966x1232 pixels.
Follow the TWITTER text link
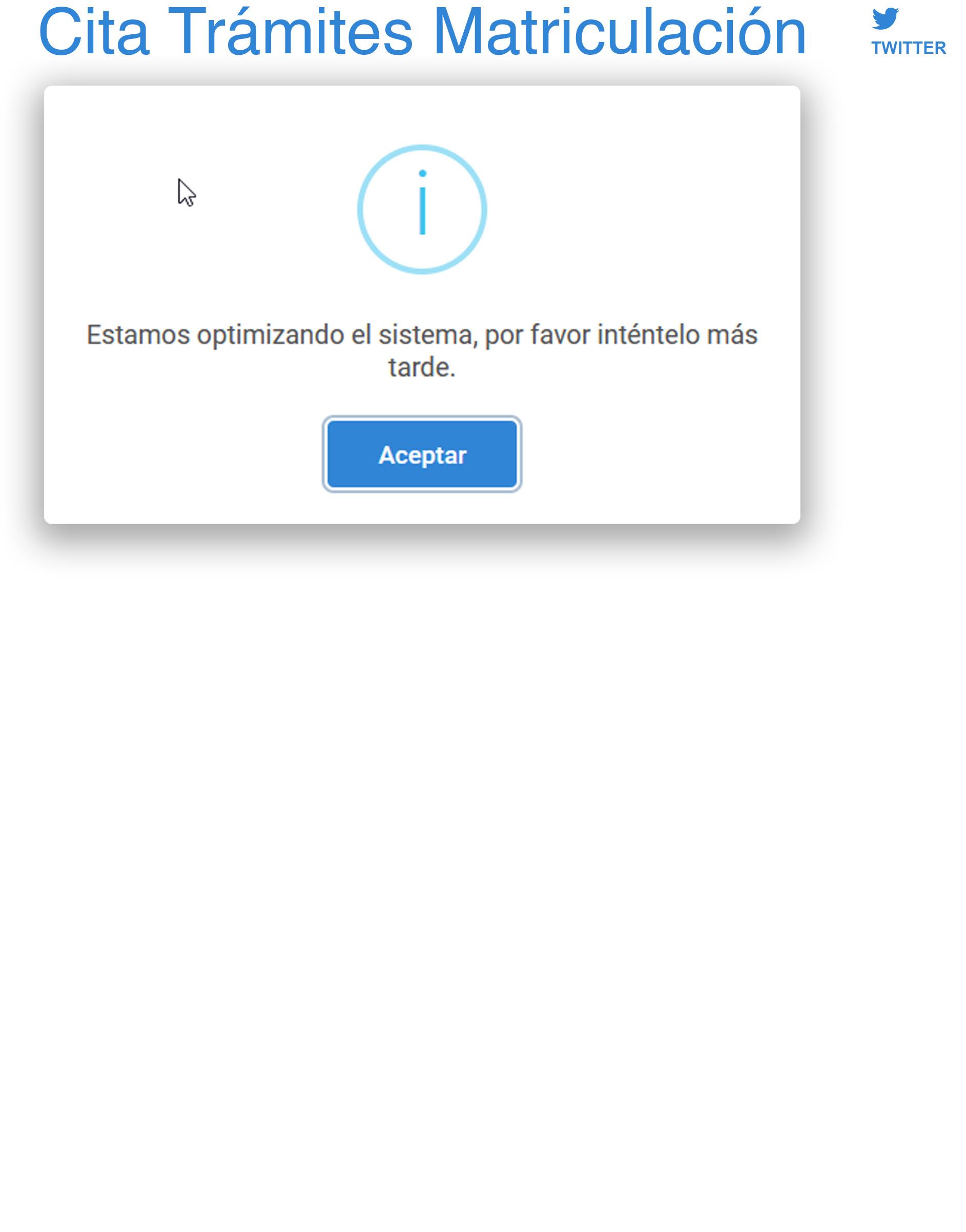pos(908,48)
